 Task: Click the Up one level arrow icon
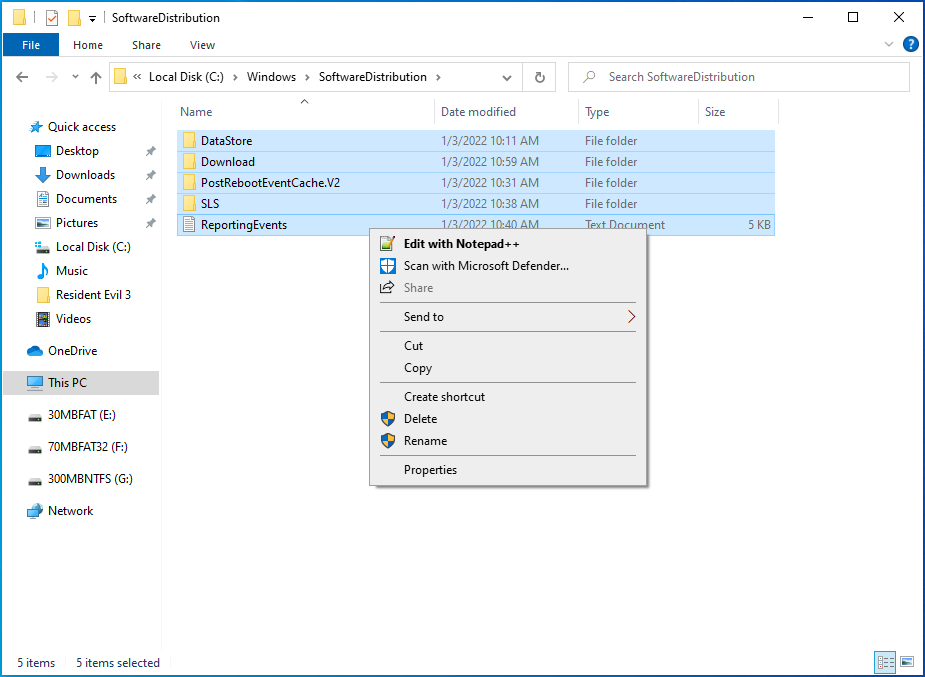[96, 77]
